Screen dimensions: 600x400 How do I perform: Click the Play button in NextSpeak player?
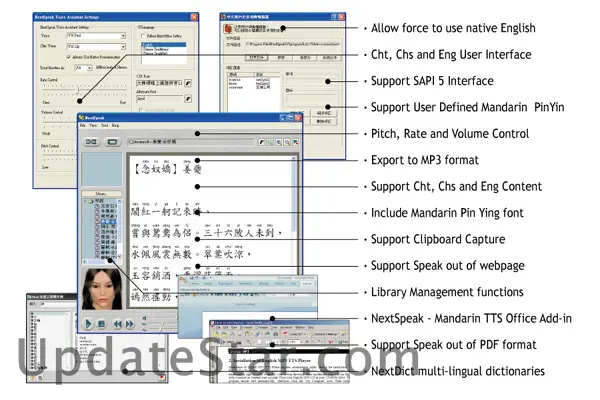[x=88, y=324]
